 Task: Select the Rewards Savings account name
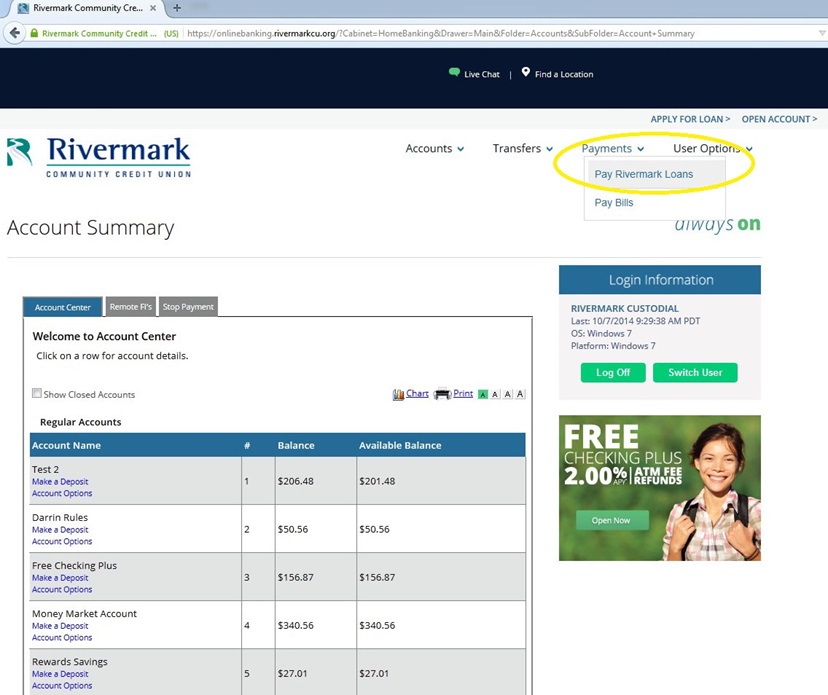[69, 662]
